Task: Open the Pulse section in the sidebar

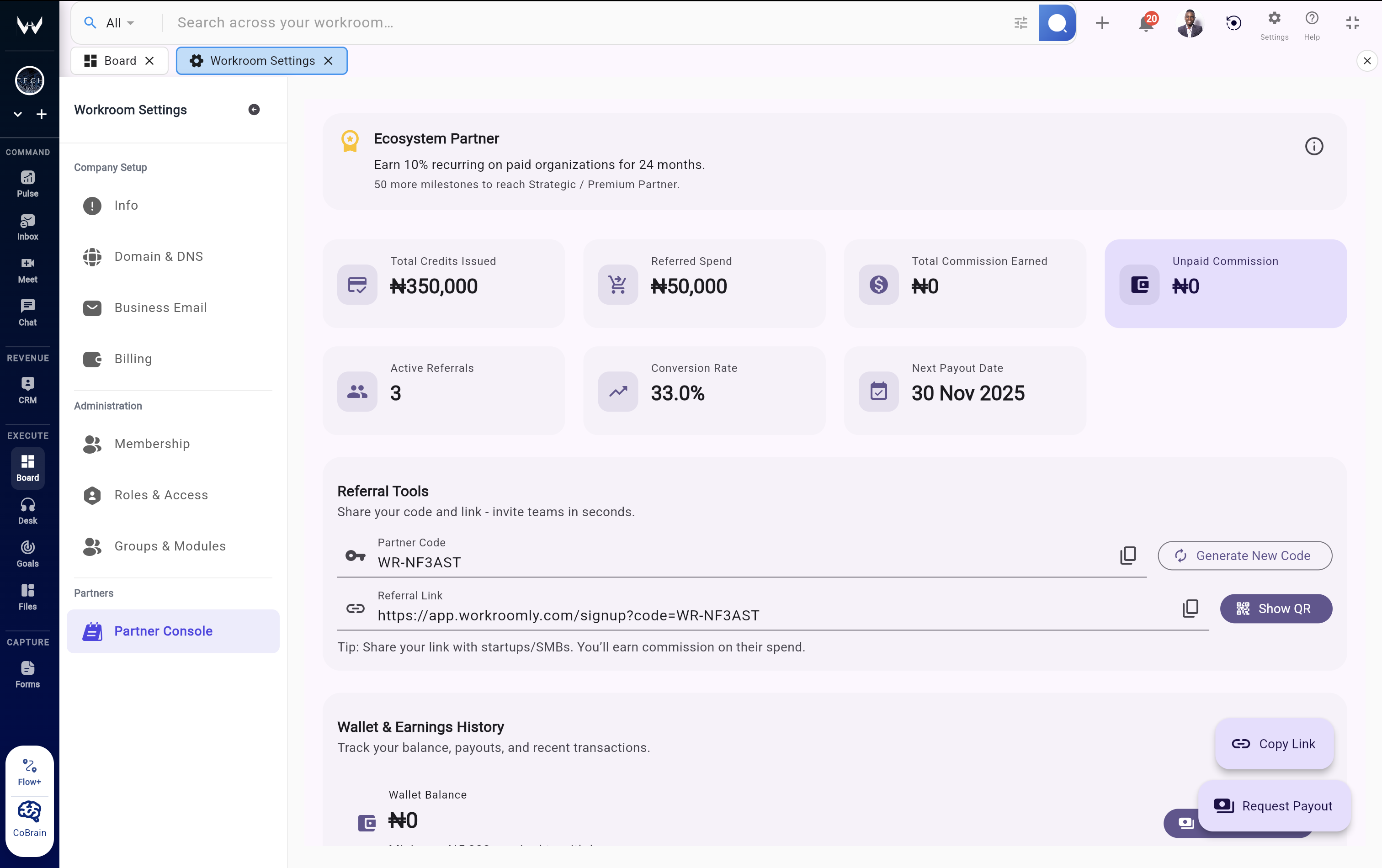Action: coord(27,182)
